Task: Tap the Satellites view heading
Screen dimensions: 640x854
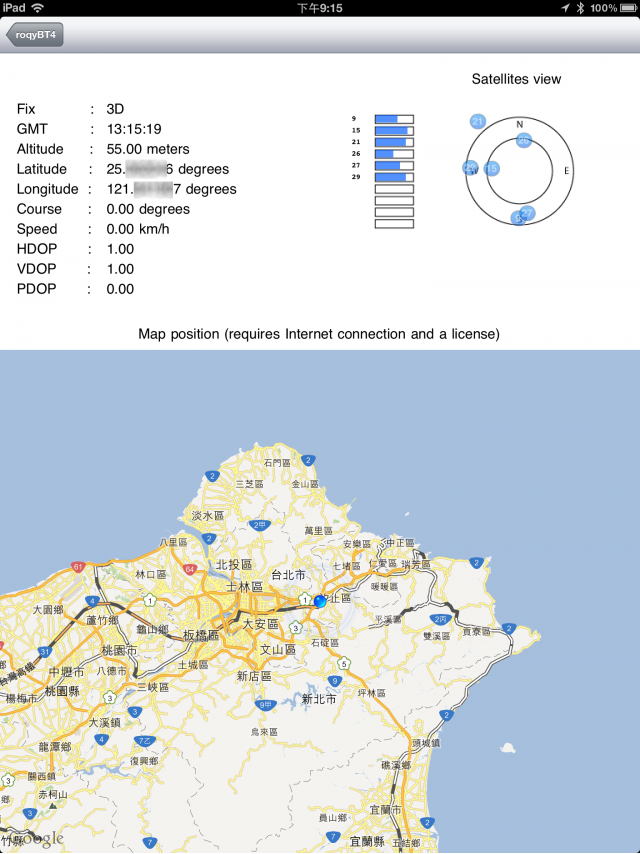Action: coord(516,79)
